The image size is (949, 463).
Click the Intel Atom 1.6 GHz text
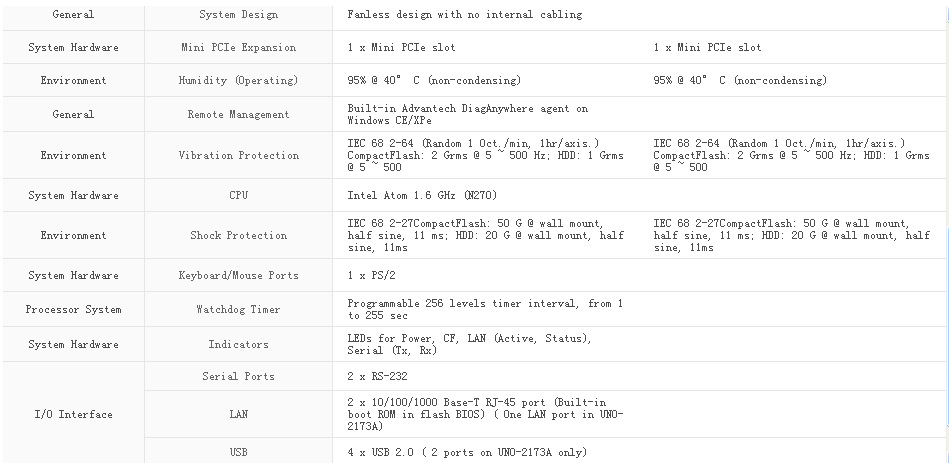(x=404, y=196)
